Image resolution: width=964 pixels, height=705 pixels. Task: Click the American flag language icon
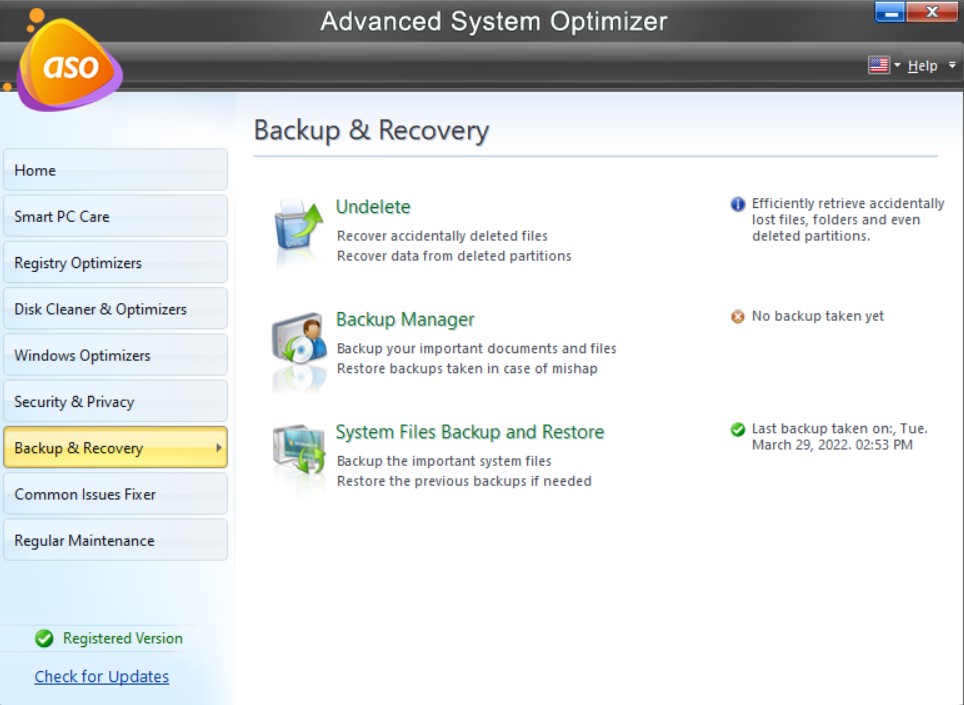click(878, 64)
